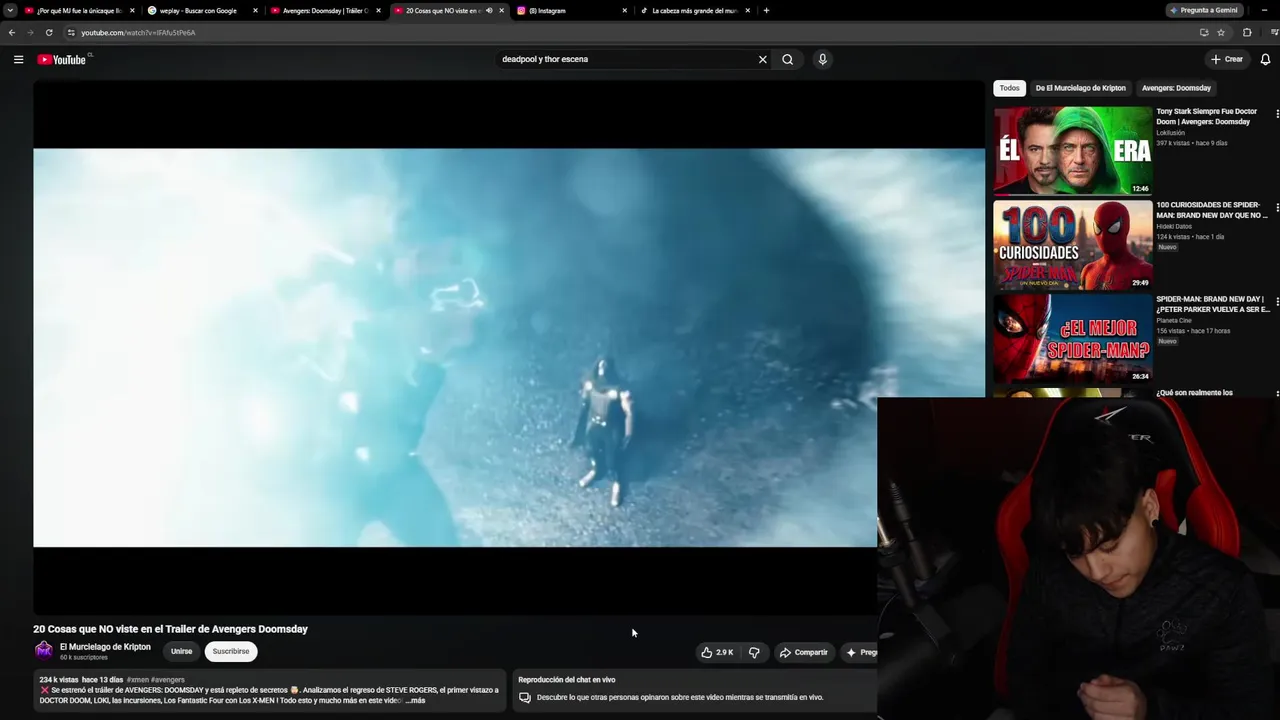
Task: Subscribe with the 'Suscribirse' button
Action: pyautogui.click(x=231, y=651)
